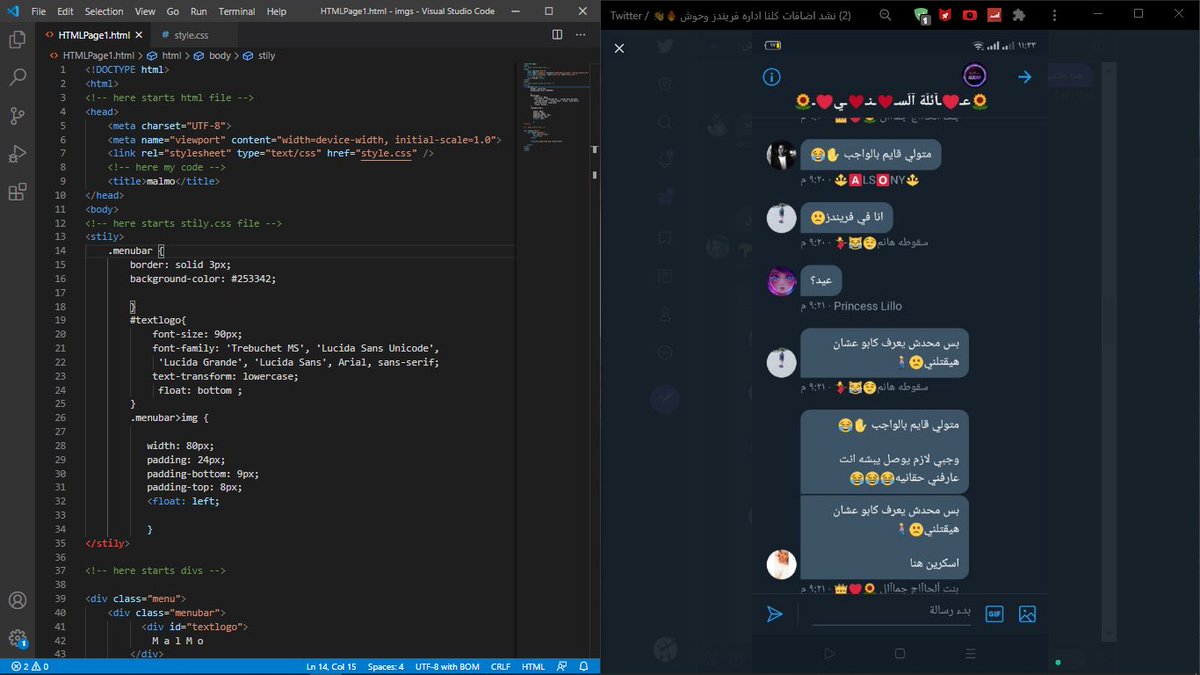
Task: Open the red fox-shaped browser extension
Action: (946, 15)
